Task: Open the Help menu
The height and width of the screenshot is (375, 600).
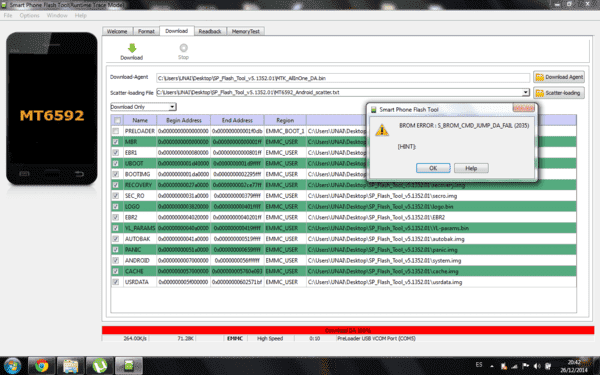Action: tap(80, 15)
